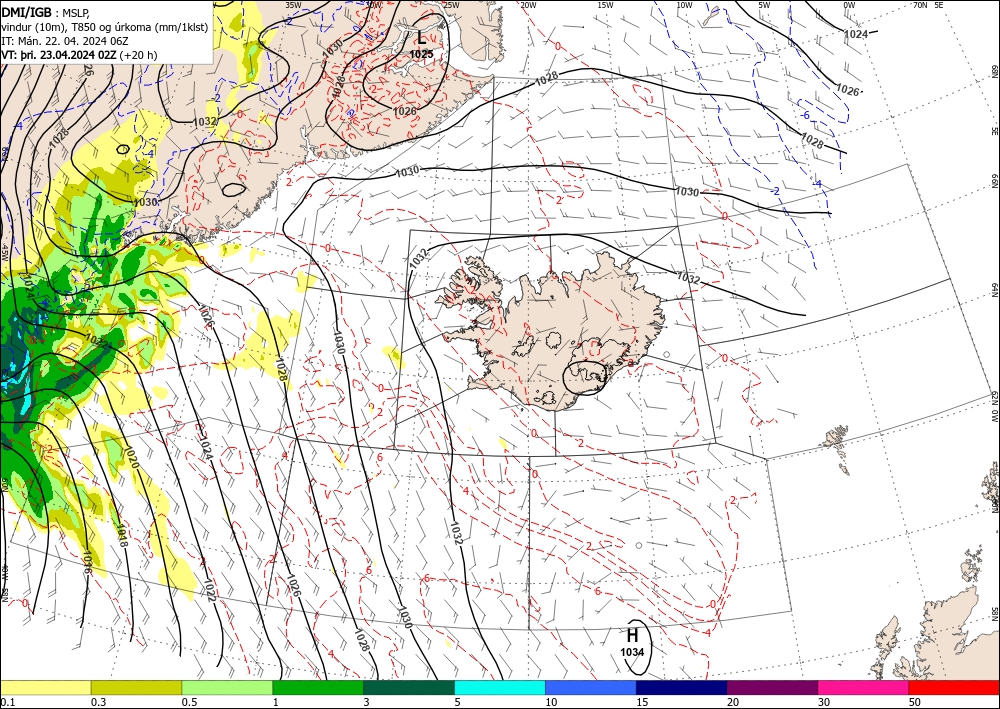Click the '1034' high pressure value

coord(632,652)
